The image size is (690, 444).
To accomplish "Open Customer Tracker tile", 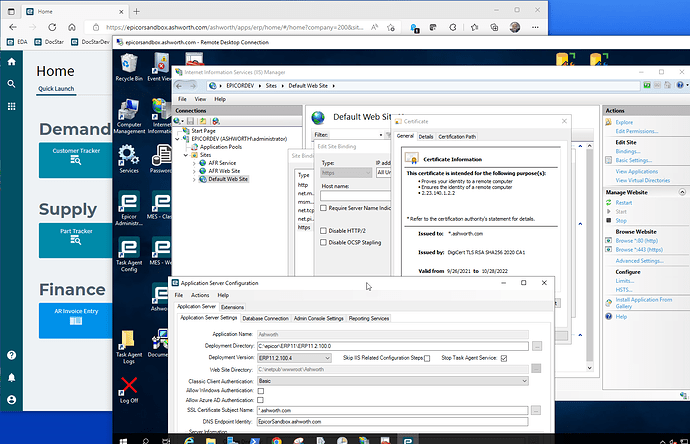I will [76, 160].
